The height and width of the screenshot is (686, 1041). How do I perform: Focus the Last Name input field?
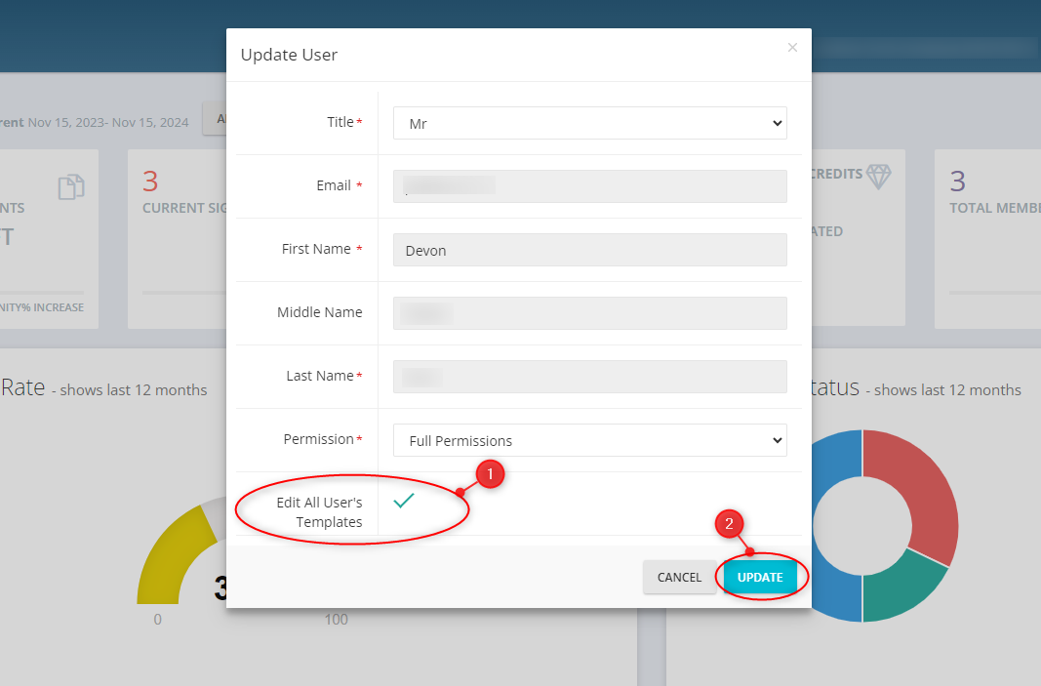point(589,376)
